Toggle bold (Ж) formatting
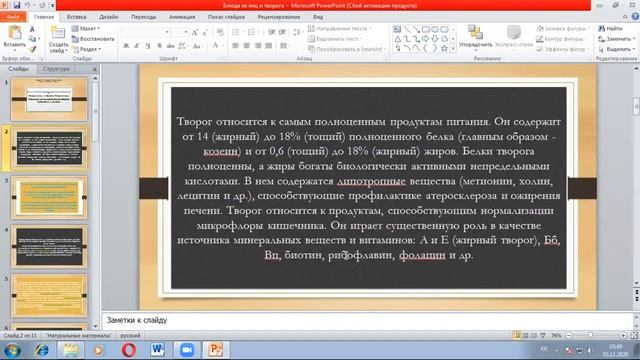This screenshot has width=640, height=360. point(126,46)
